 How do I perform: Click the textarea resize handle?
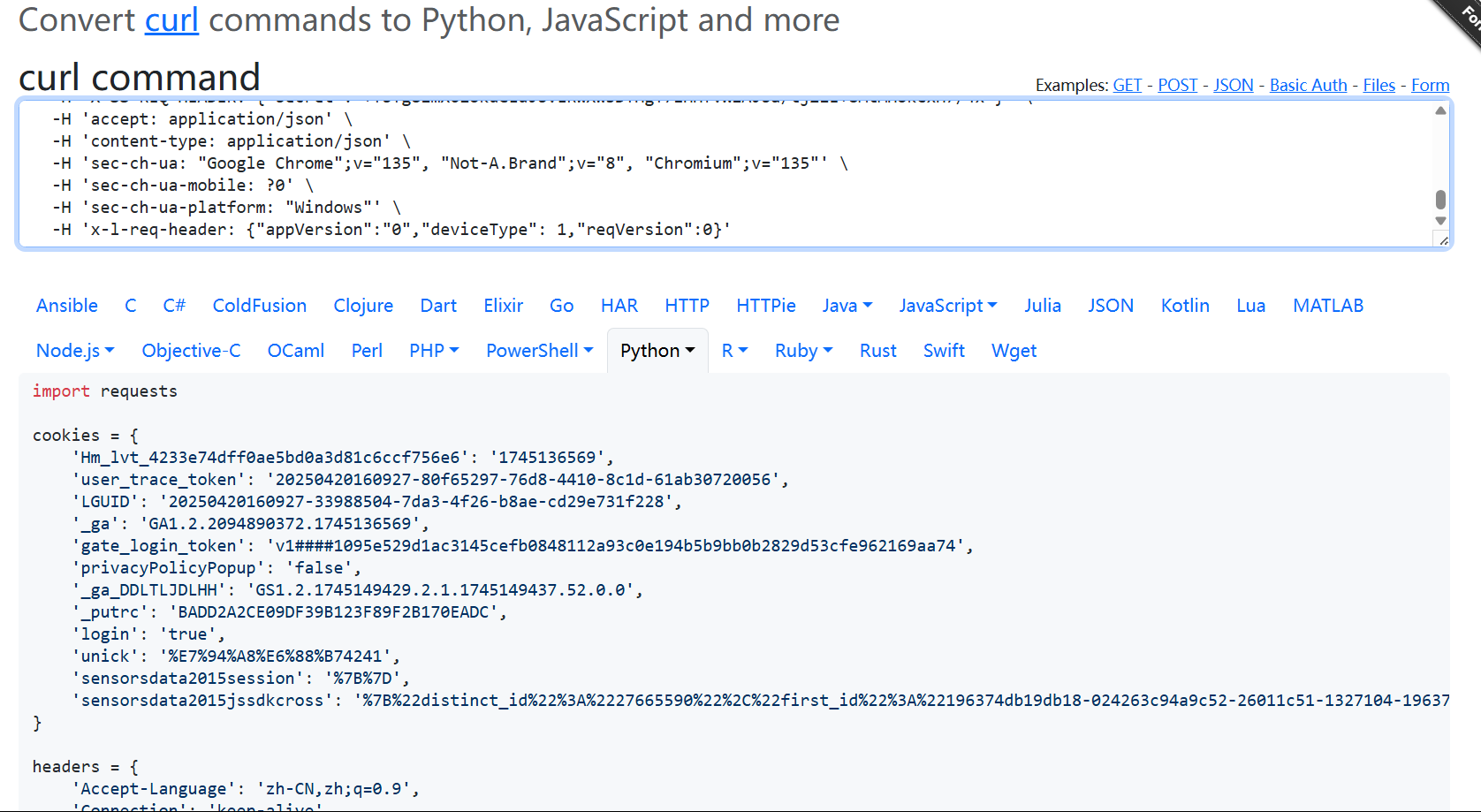(x=1443, y=240)
